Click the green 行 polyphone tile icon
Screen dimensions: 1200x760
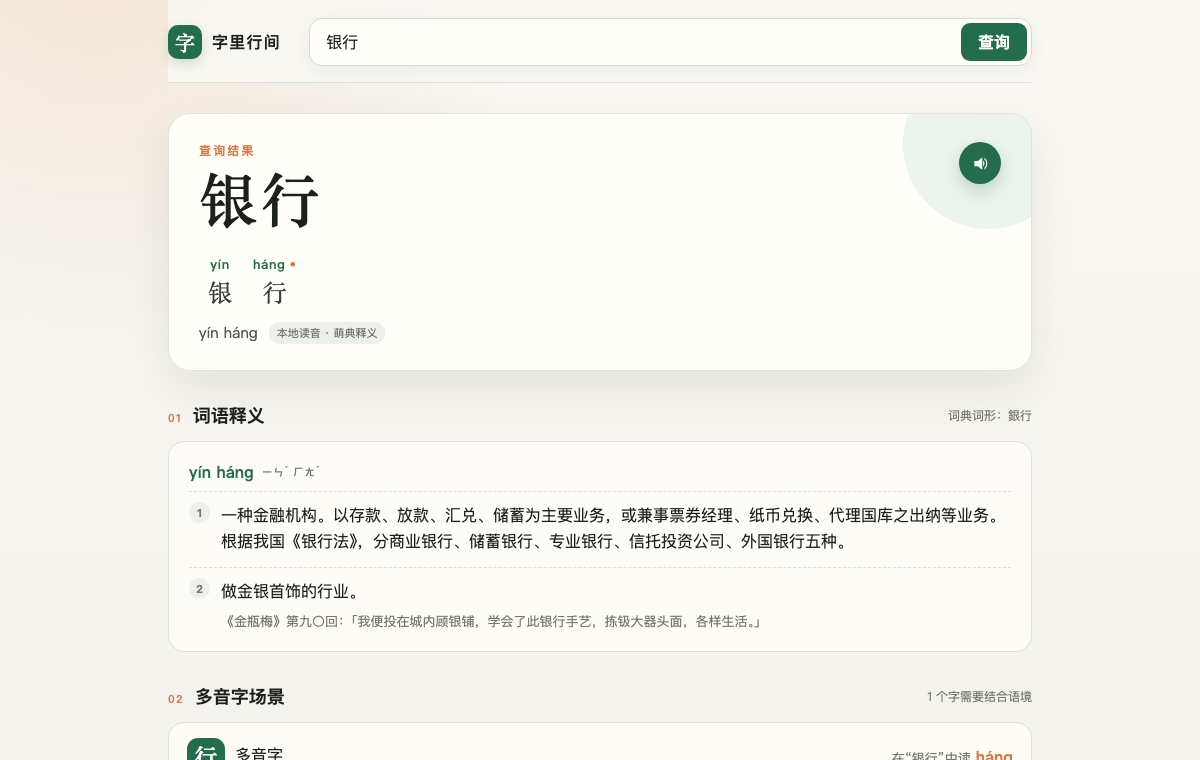coord(206,749)
